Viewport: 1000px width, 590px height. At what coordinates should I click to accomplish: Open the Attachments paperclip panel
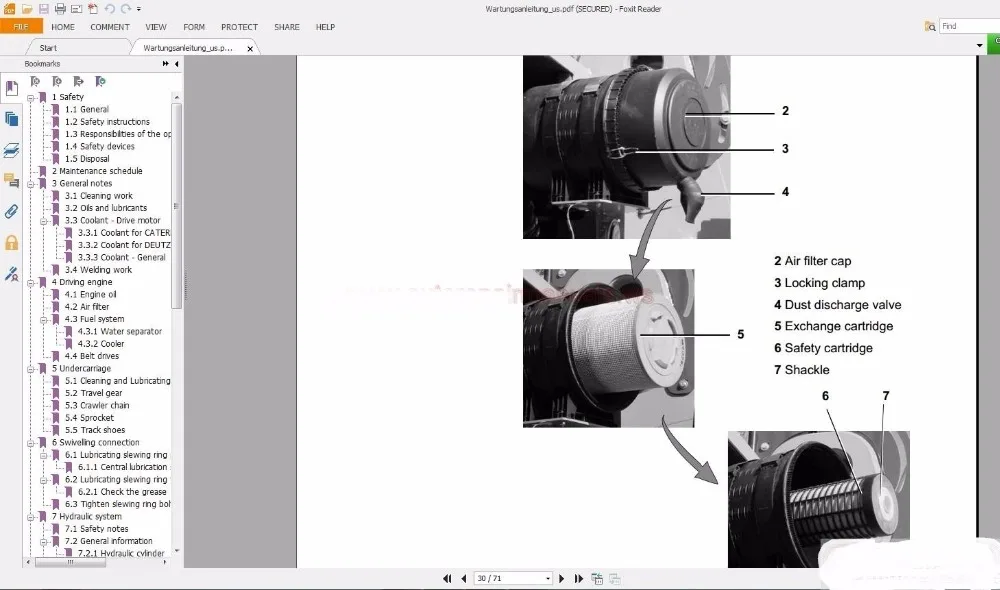click(x=12, y=211)
